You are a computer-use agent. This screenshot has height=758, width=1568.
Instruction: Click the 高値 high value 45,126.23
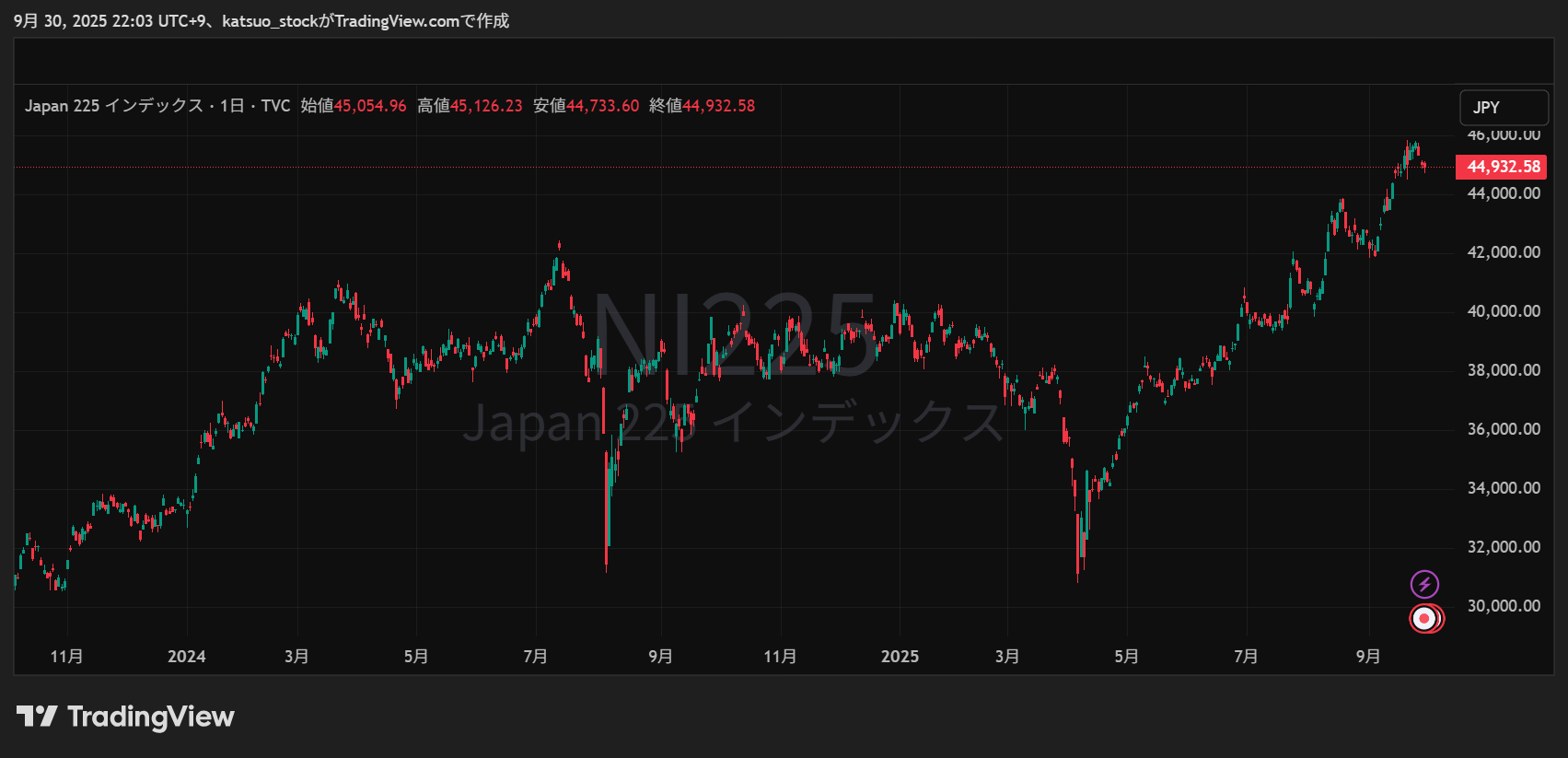pos(486,106)
